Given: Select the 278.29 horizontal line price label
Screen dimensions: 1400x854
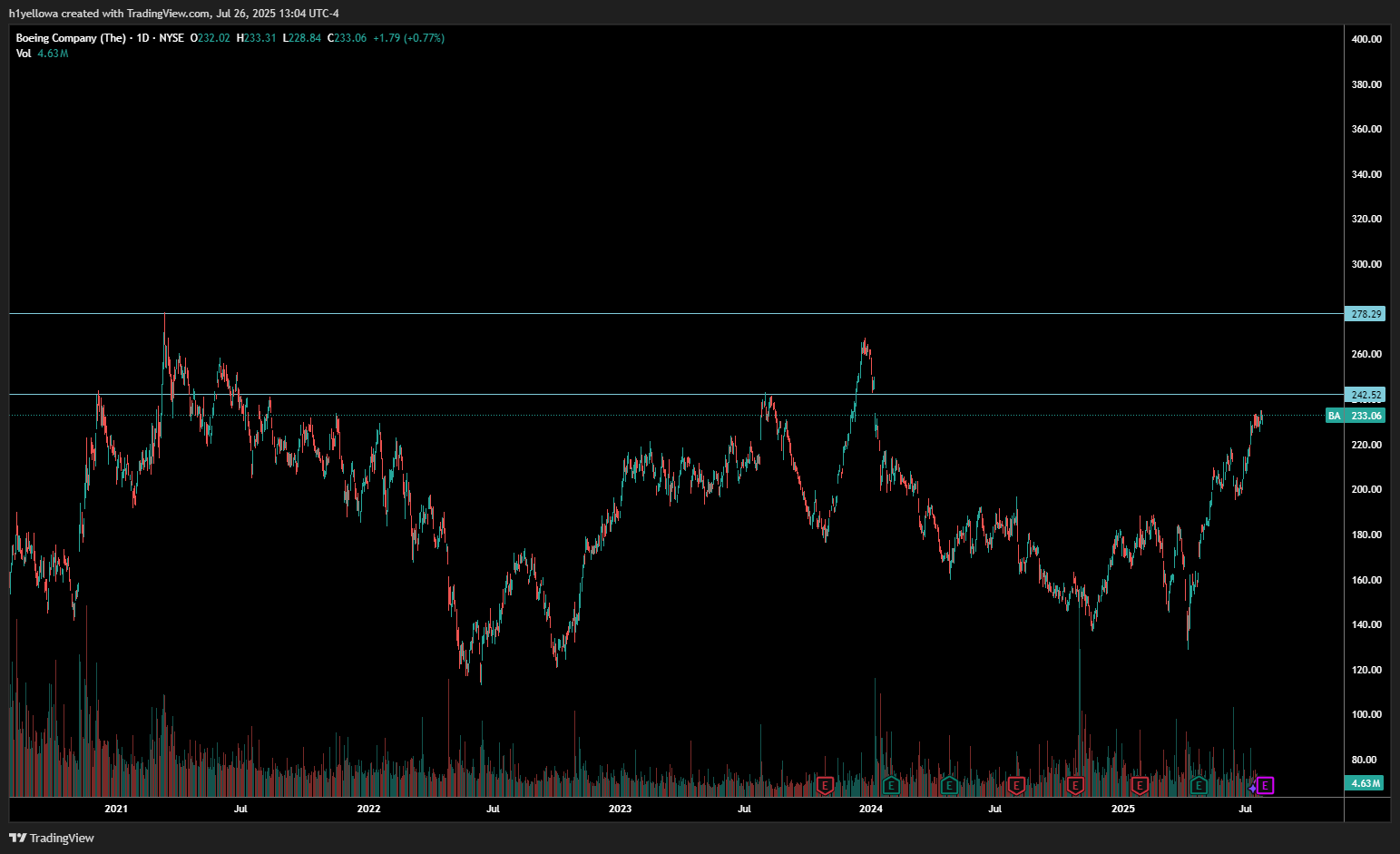Looking at the screenshot, I should 1365,314.
